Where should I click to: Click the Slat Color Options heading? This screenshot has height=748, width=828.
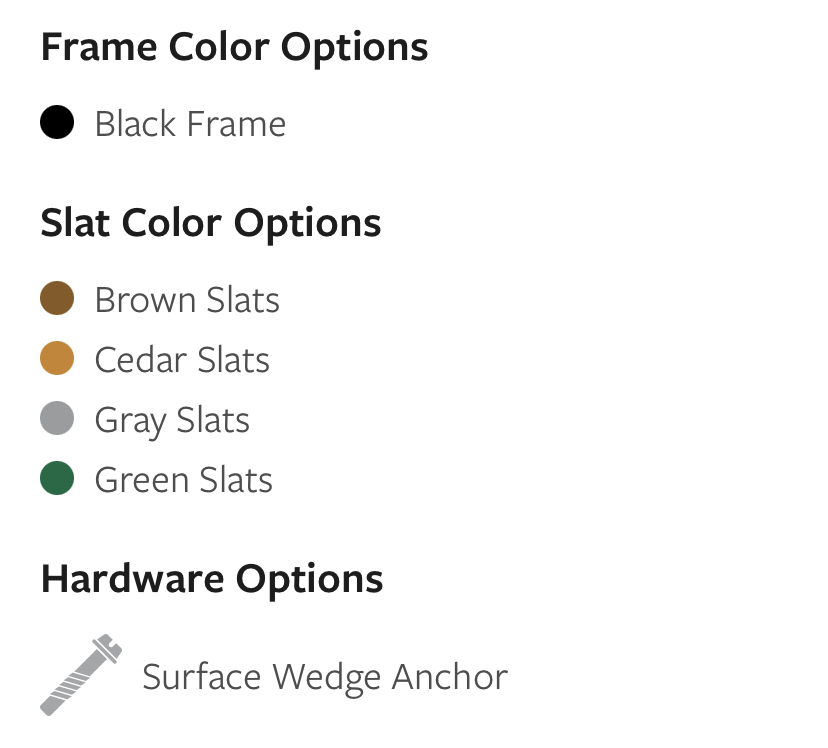coord(211,225)
